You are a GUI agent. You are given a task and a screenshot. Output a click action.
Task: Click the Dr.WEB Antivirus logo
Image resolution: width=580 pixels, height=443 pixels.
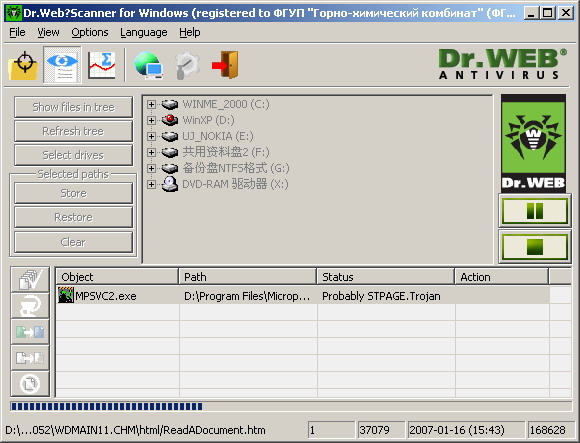[x=502, y=64]
